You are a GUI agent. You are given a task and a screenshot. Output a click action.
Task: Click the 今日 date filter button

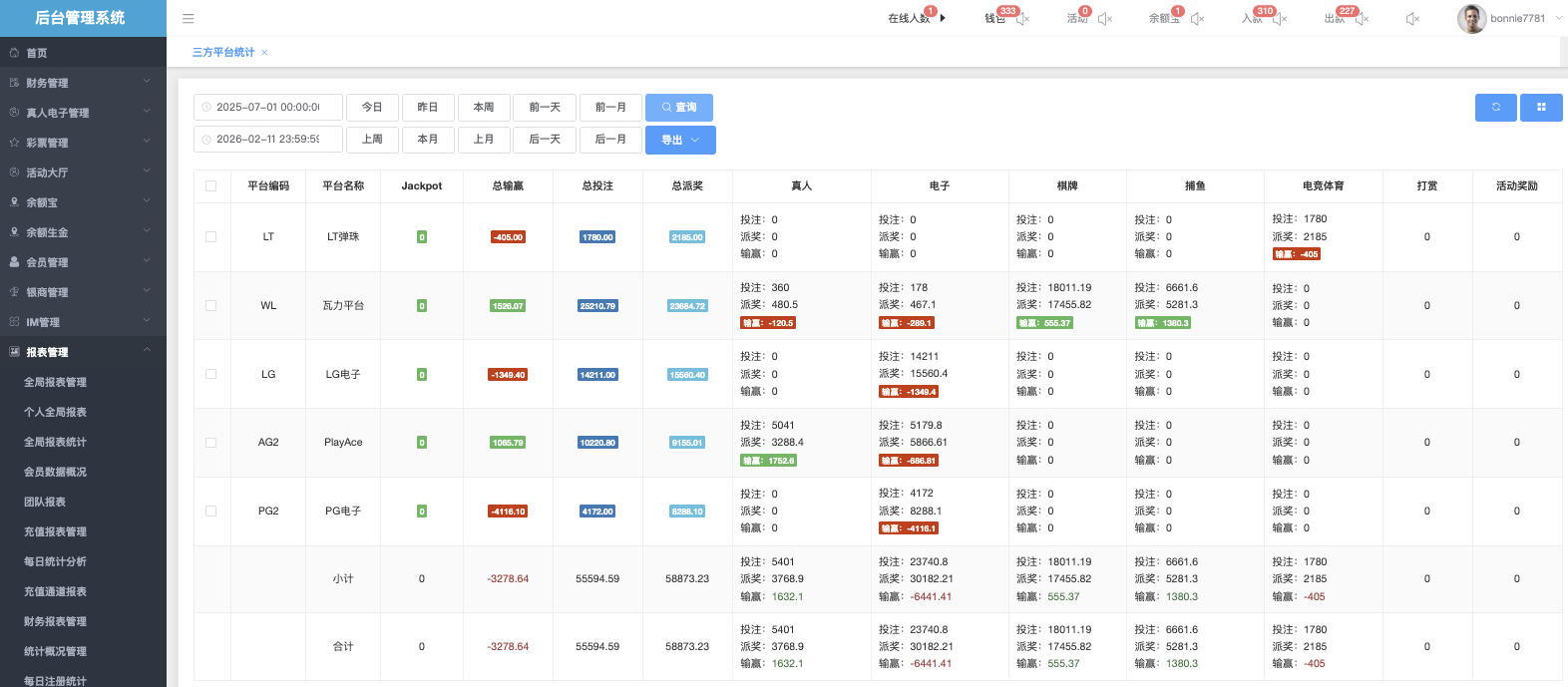tap(372, 108)
